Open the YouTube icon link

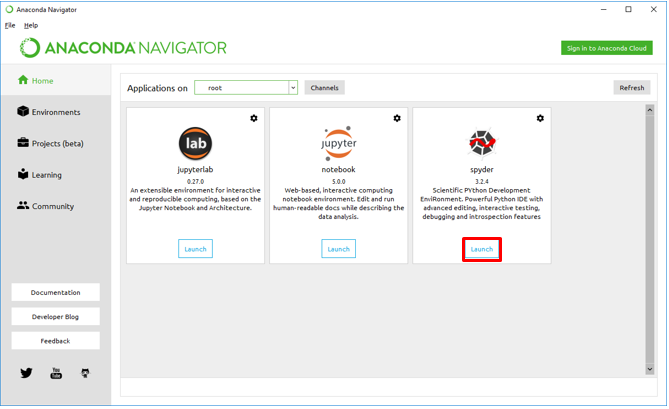(56, 373)
